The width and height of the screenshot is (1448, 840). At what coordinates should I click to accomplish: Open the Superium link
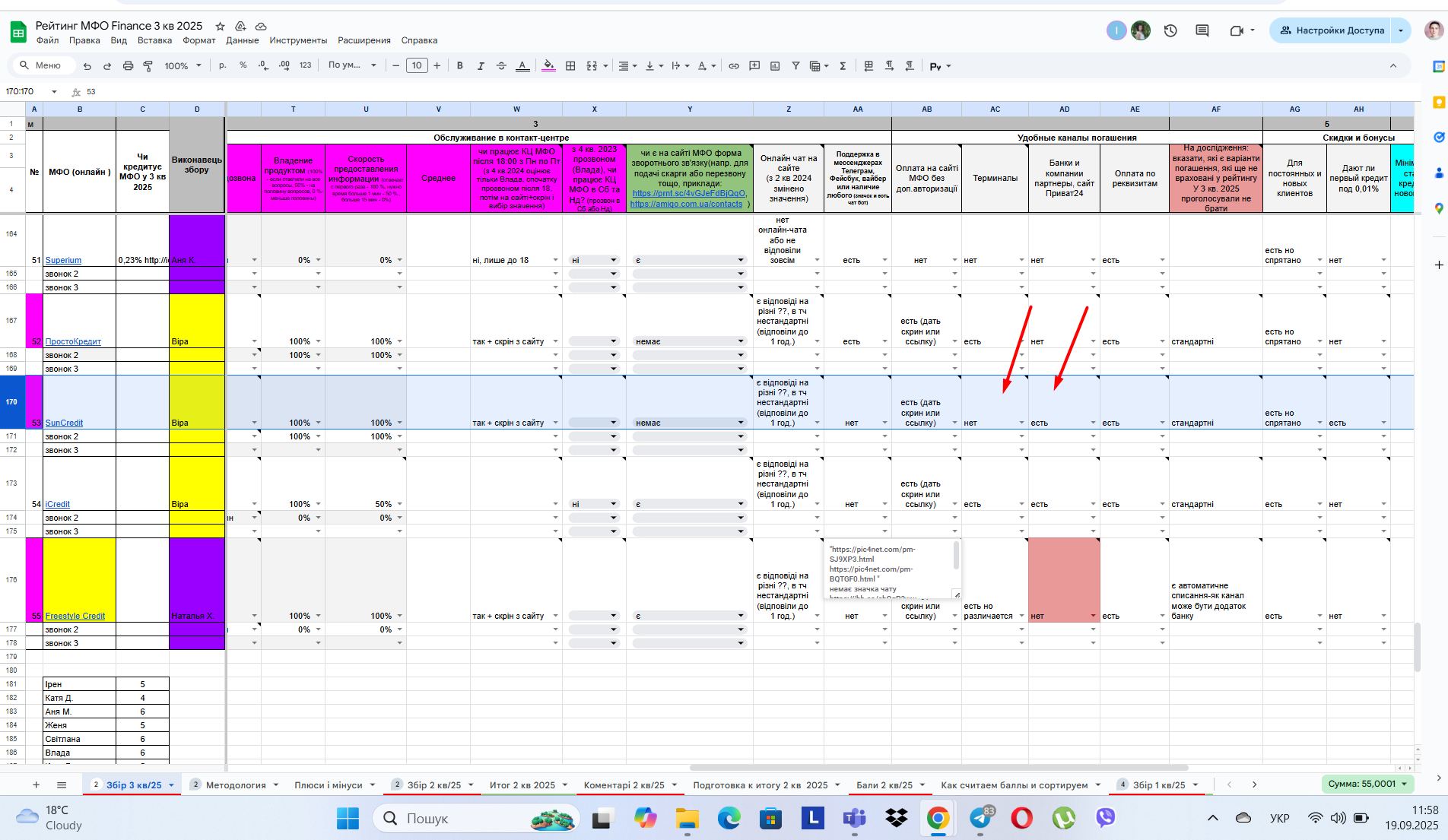pos(63,260)
